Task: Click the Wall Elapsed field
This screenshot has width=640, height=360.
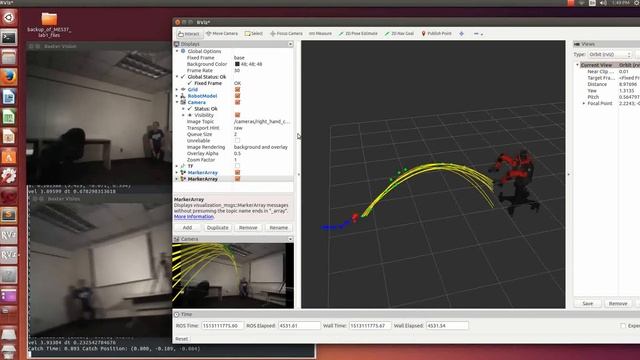Action: 447,326
